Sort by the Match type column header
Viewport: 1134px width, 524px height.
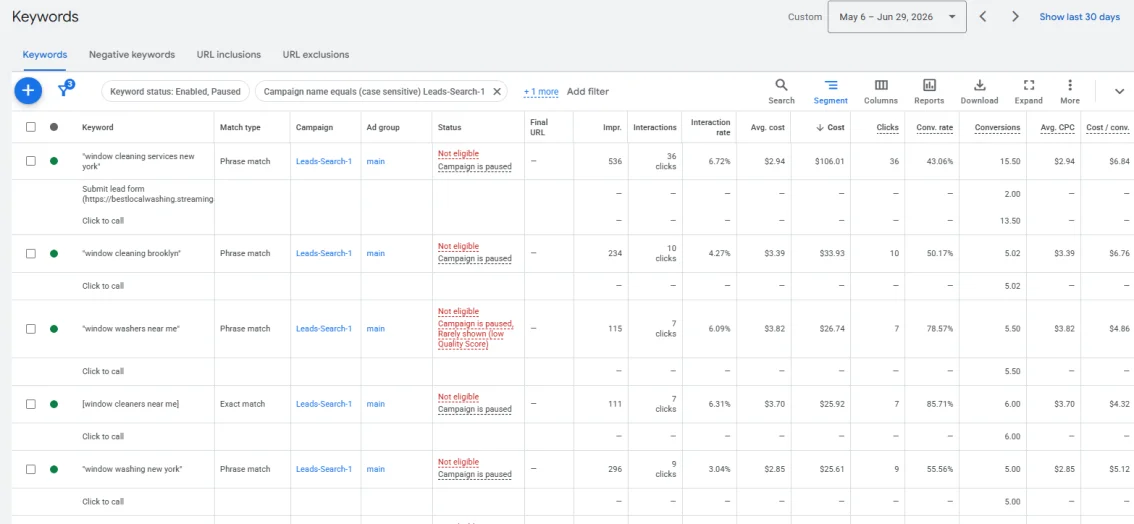[240, 127]
